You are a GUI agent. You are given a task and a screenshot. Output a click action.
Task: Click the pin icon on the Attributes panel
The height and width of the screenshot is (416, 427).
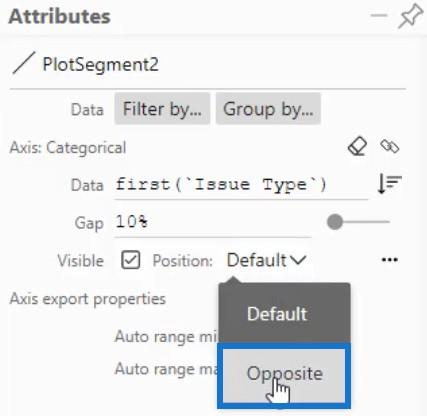[410, 16]
